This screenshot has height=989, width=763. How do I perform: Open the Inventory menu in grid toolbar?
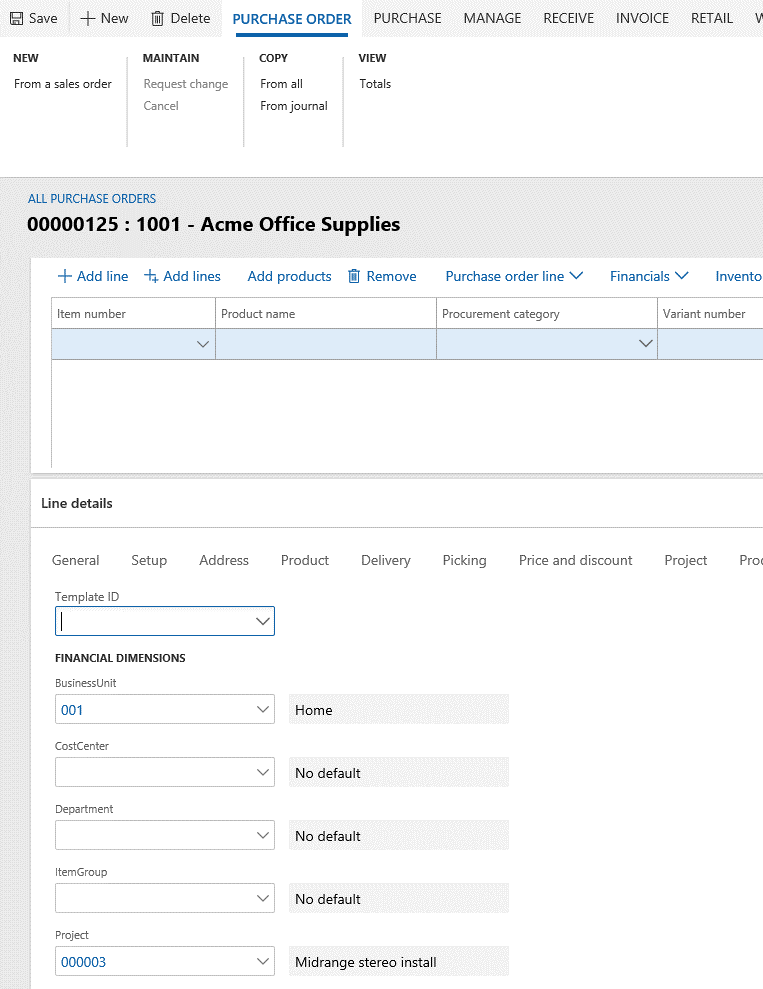[738, 276]
